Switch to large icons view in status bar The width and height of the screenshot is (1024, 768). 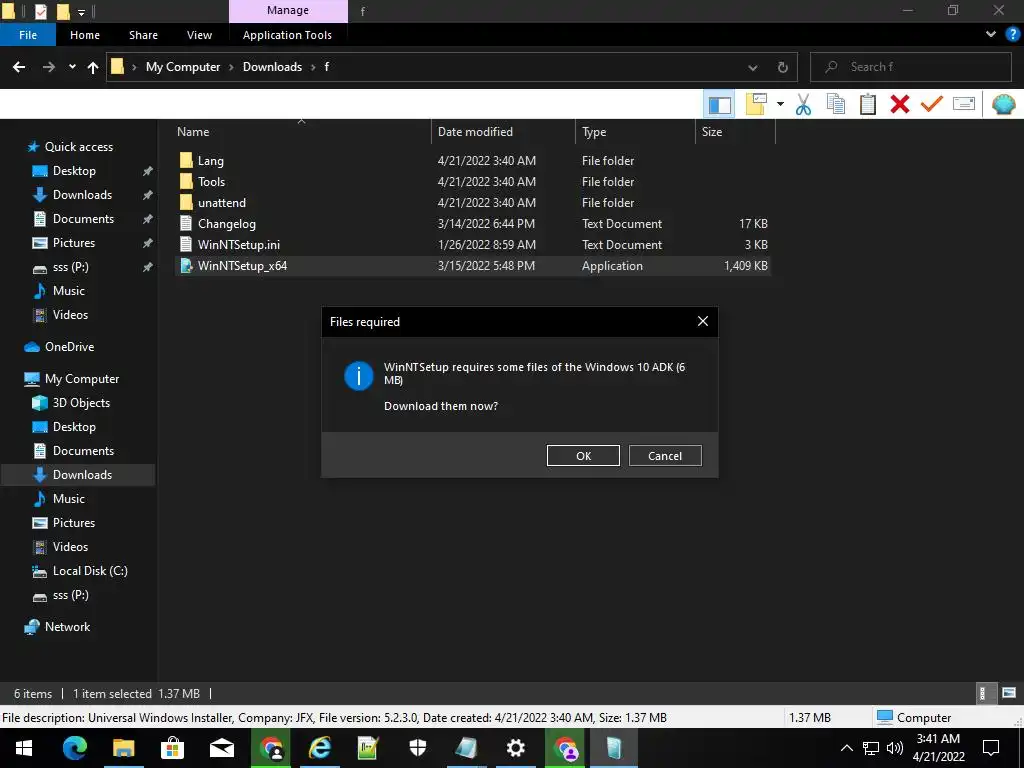pos(1009,694)
